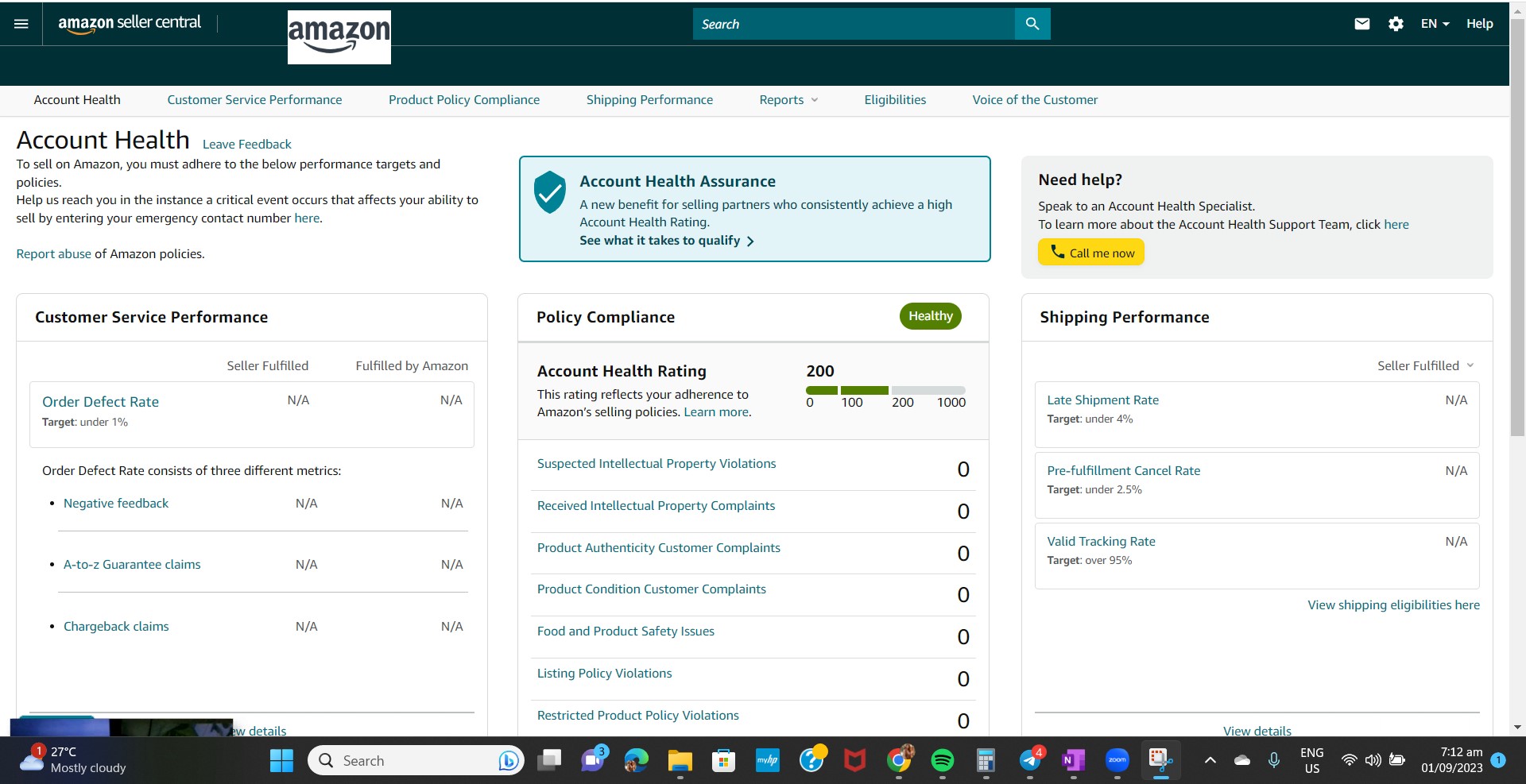Expand See what it takes to qualify
The width and height of the screenshot is (1526, 784).
(x=667, y=241)
